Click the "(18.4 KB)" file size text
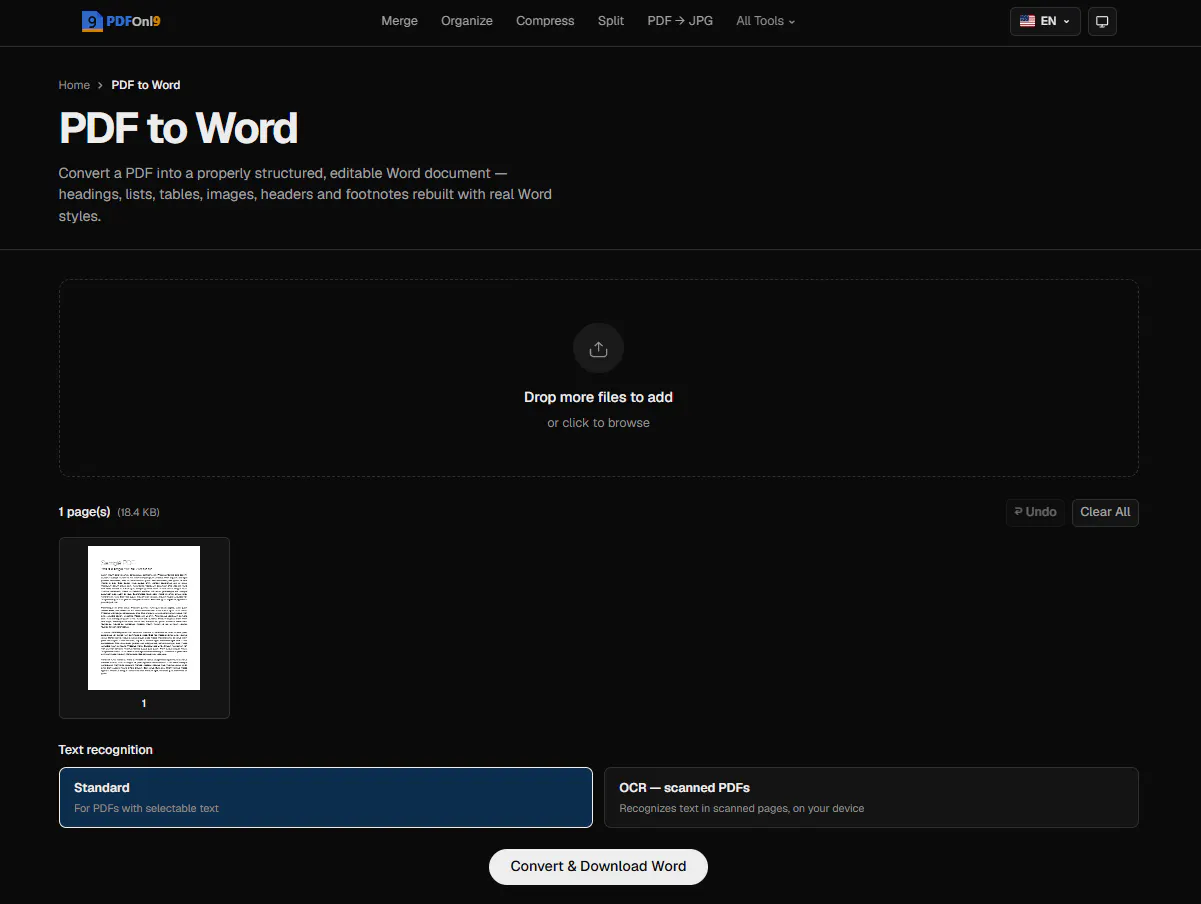The width and height of the screenshot is (1201, 904). click(x=138, y=512)
